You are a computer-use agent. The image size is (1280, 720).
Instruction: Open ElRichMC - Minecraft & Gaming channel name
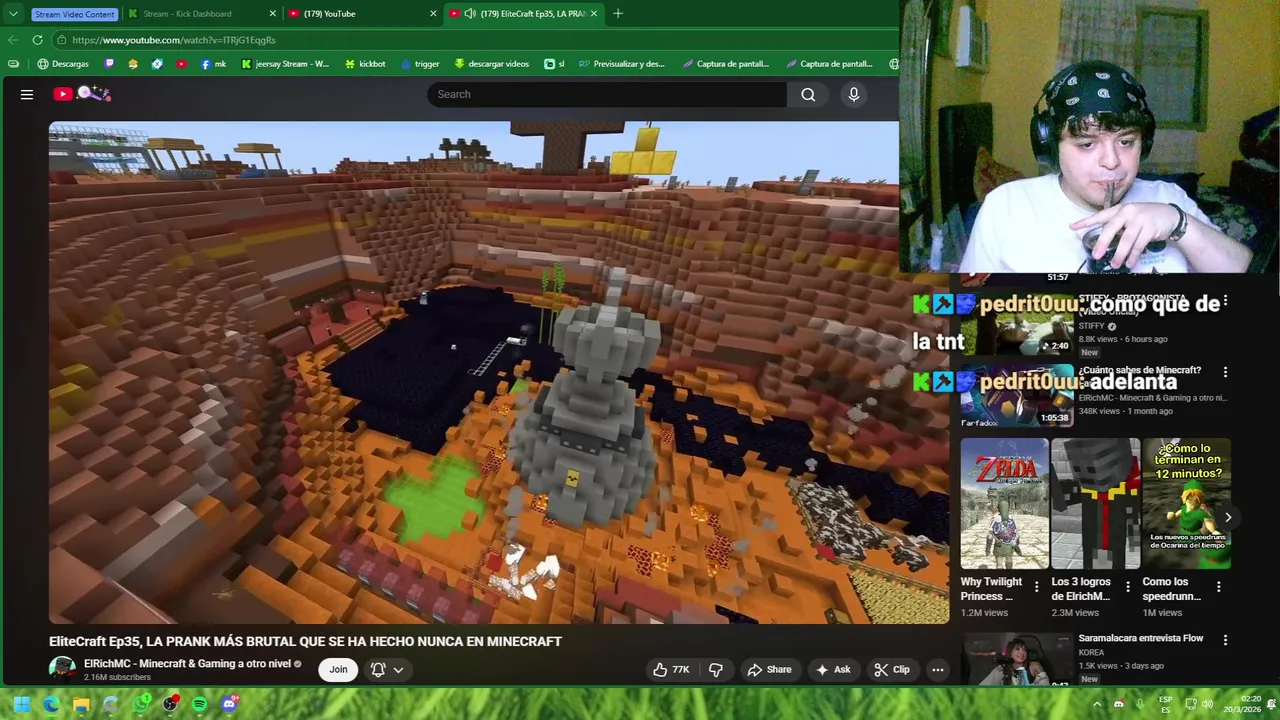point(187,663)
